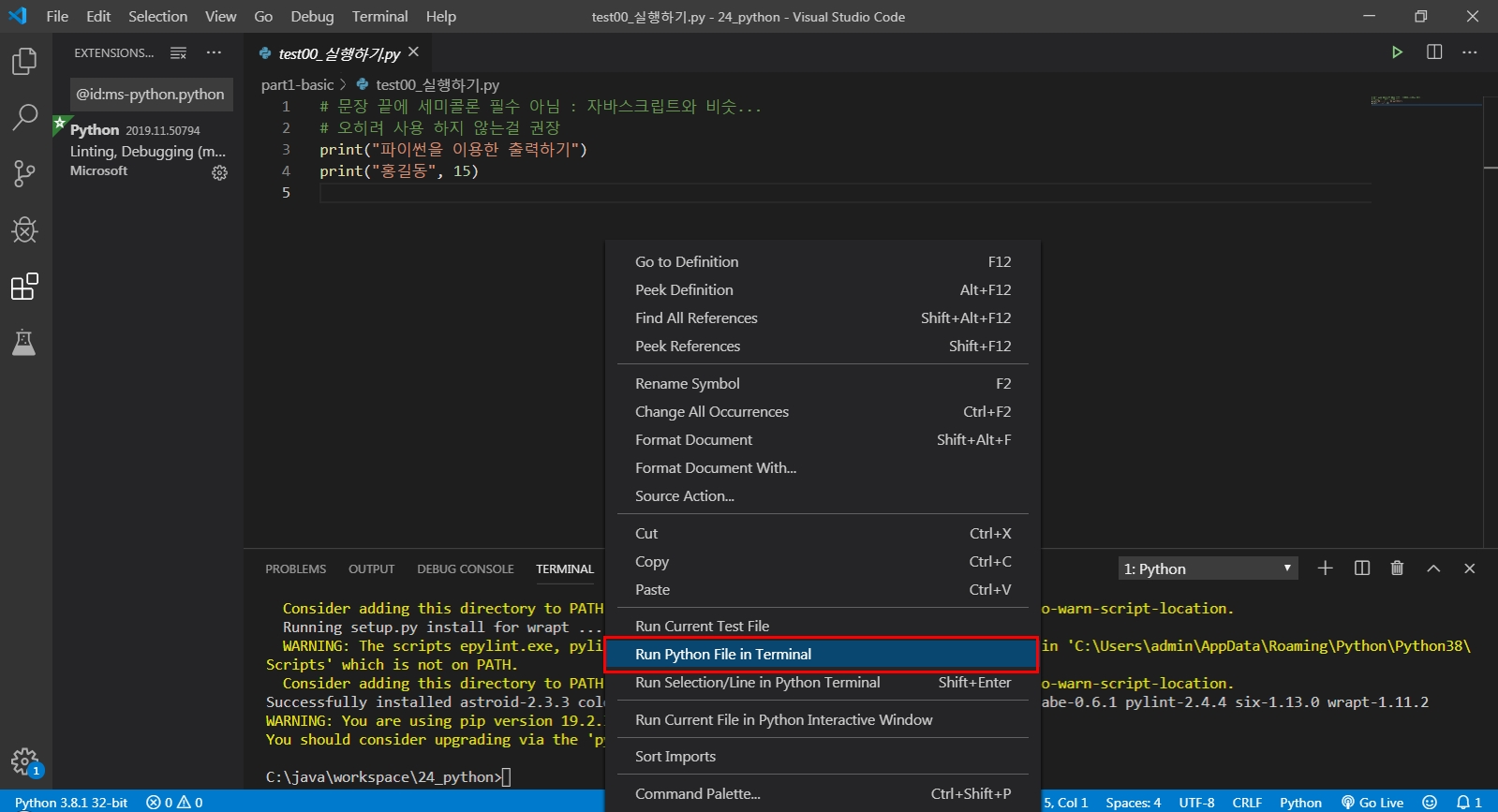Close the terminal panel
The image size is (1498, 812).
(x=1469, y=568)
